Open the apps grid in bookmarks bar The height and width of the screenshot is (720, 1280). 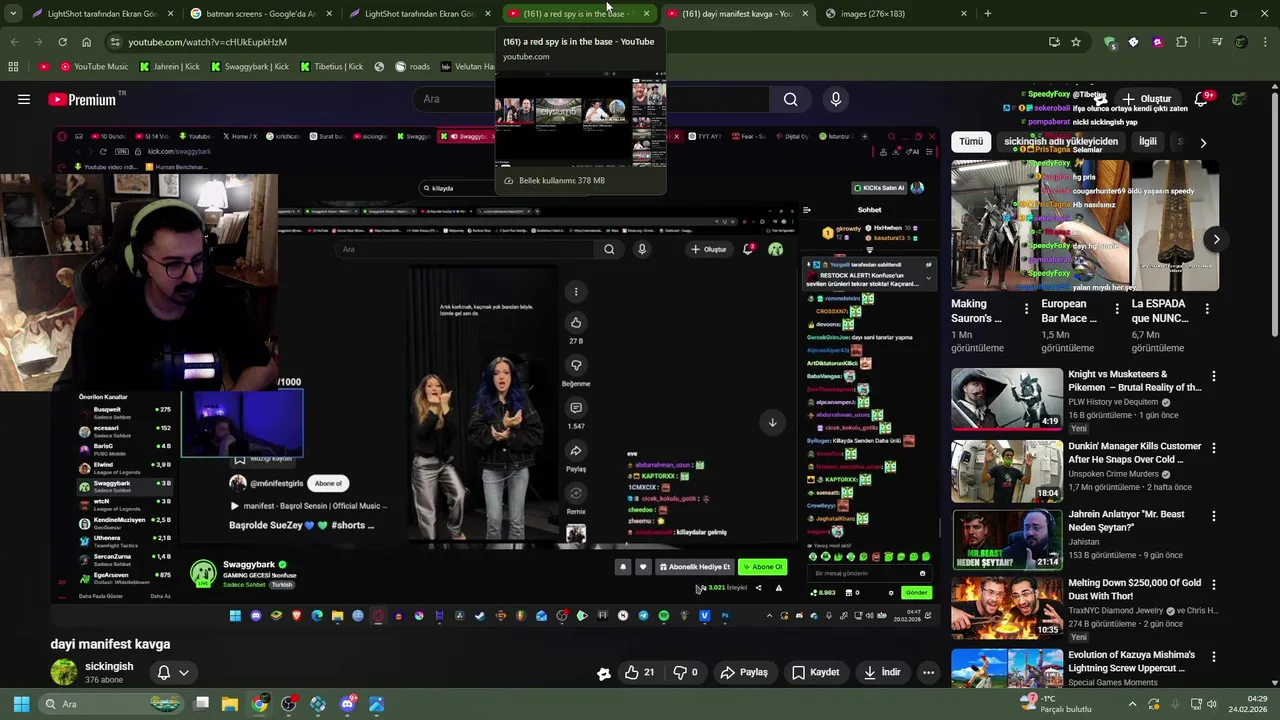[x=13, y=67]
